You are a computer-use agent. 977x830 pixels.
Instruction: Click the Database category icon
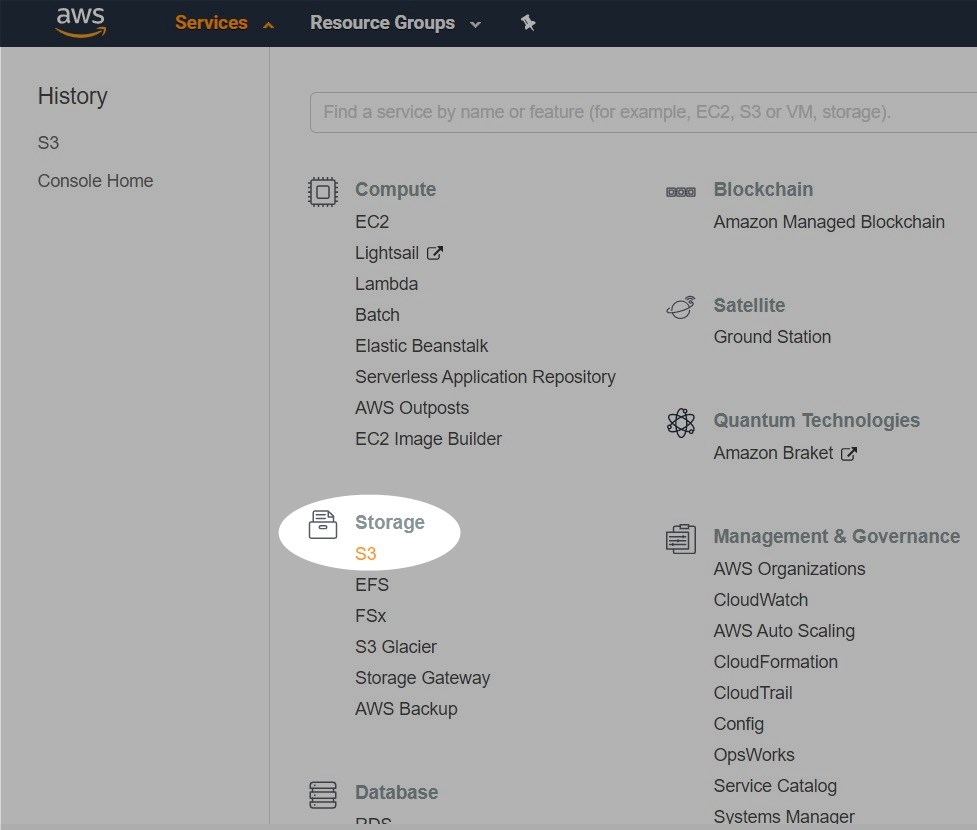click(x=322, y=794)
